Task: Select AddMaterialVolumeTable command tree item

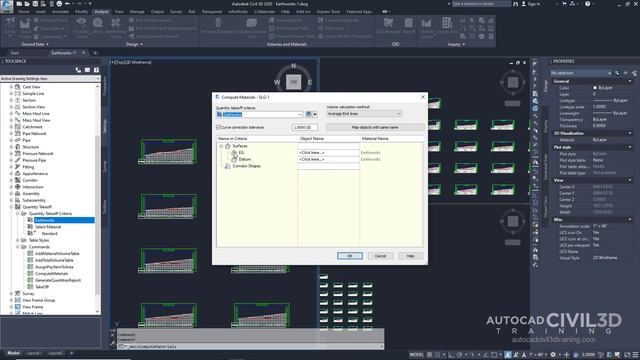Action: pos(57,253)
